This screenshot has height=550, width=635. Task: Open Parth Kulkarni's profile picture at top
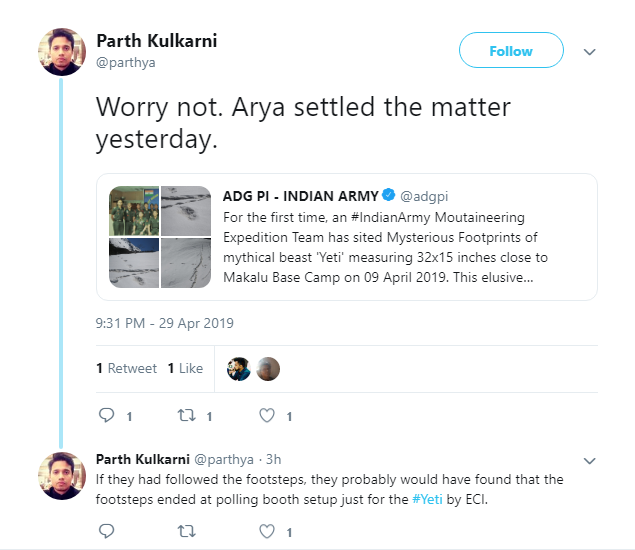coord(61,50)
